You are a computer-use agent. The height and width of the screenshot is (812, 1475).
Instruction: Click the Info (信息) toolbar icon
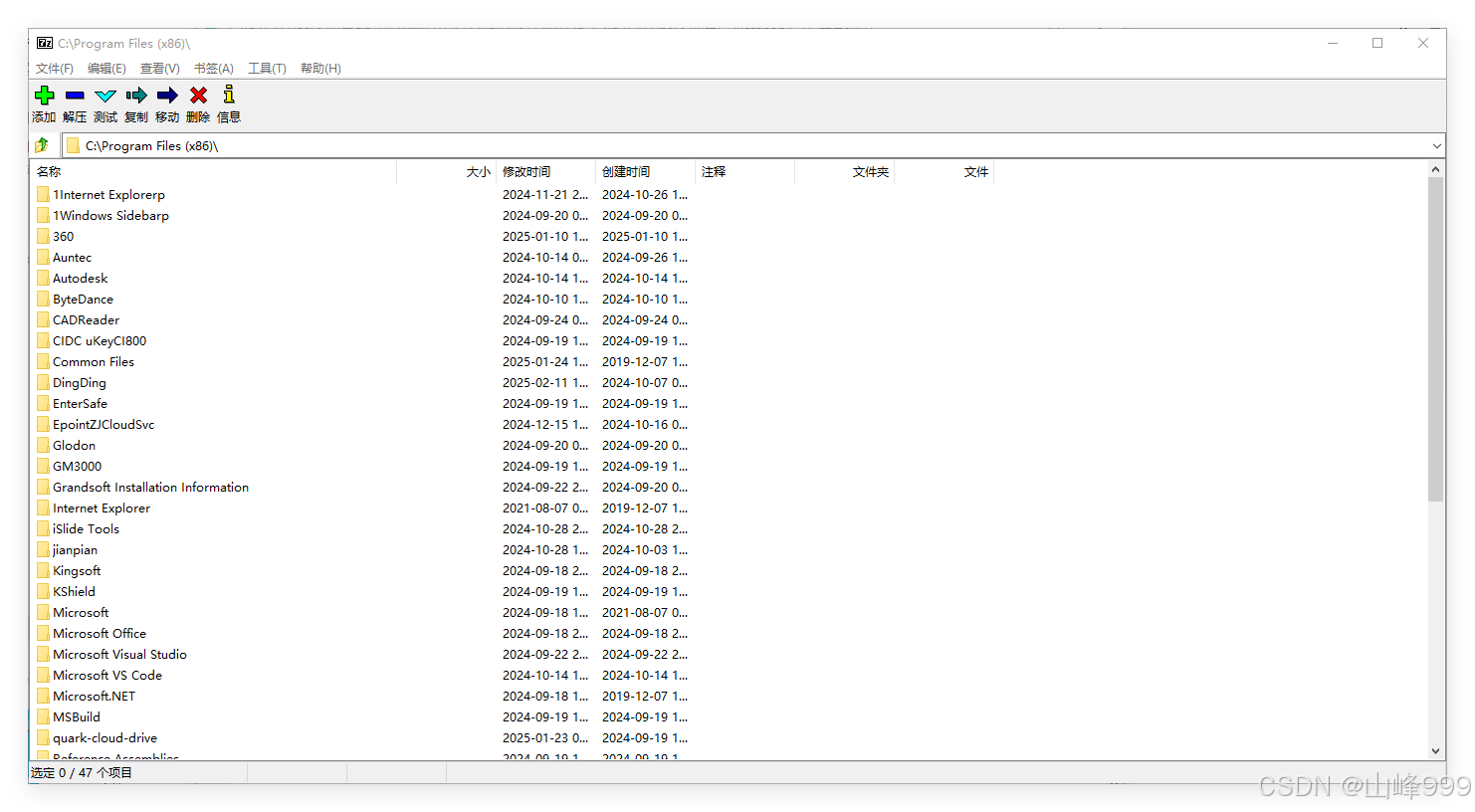[229, 95]
